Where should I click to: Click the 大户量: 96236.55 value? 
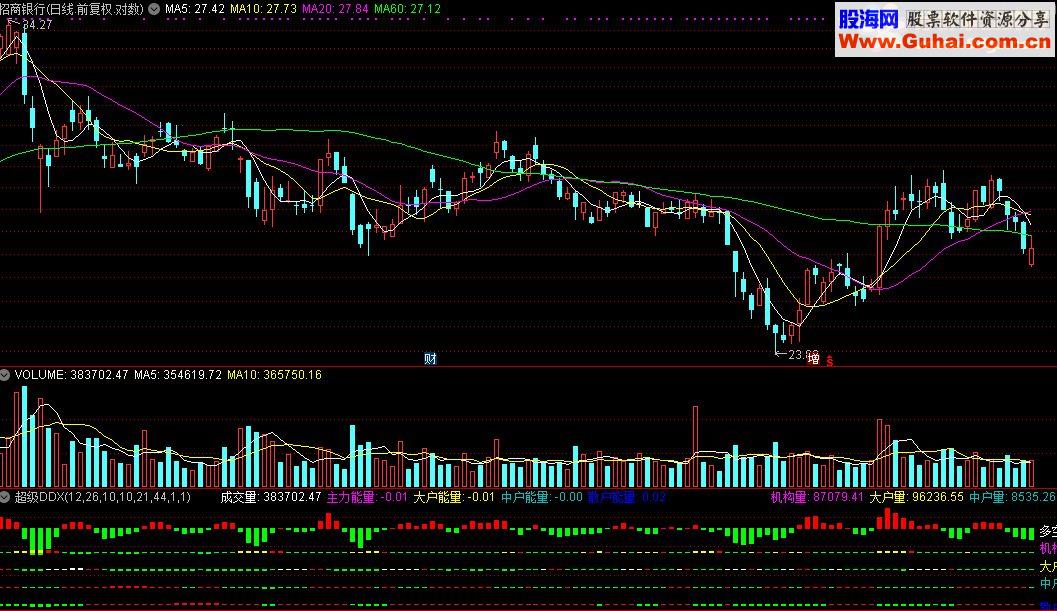(917, 497)
